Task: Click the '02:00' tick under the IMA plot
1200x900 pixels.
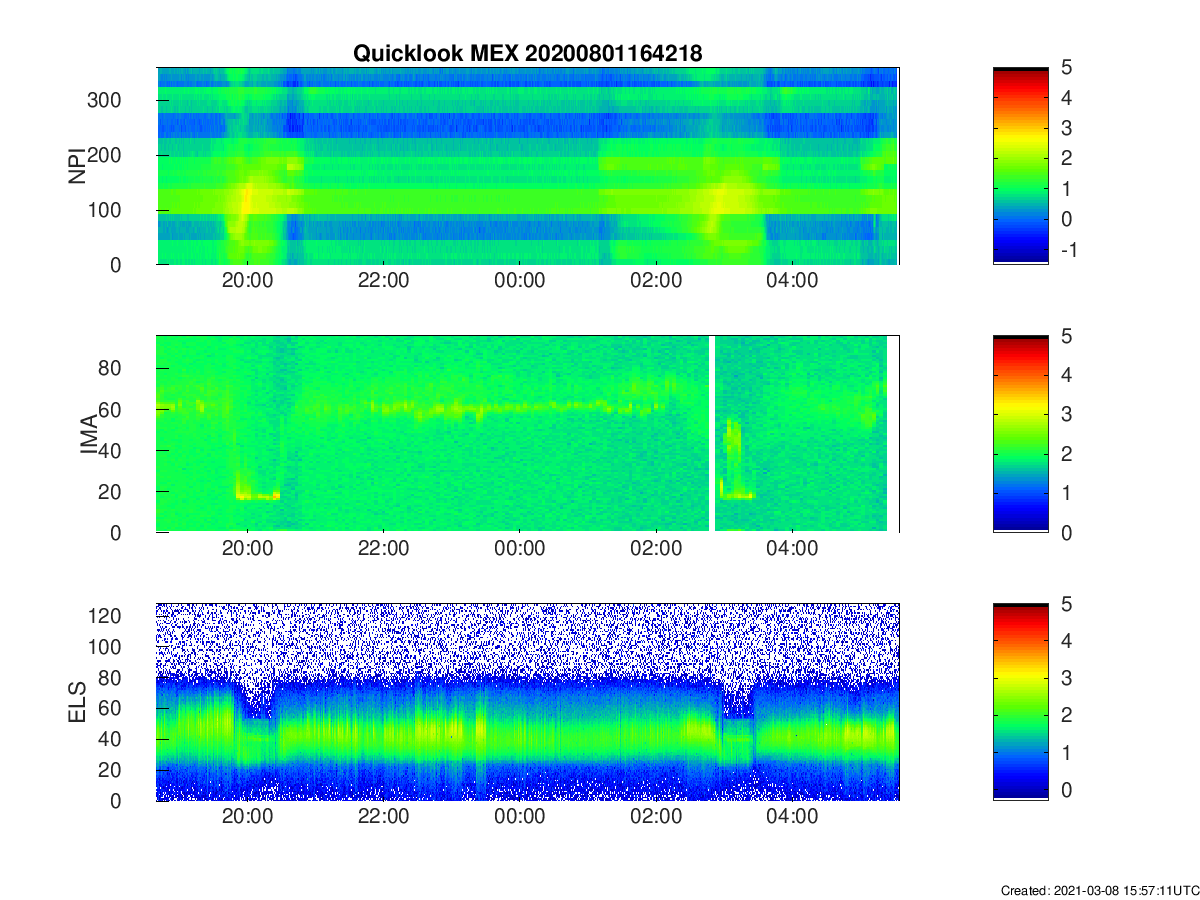Action: [x=656, y=549]
